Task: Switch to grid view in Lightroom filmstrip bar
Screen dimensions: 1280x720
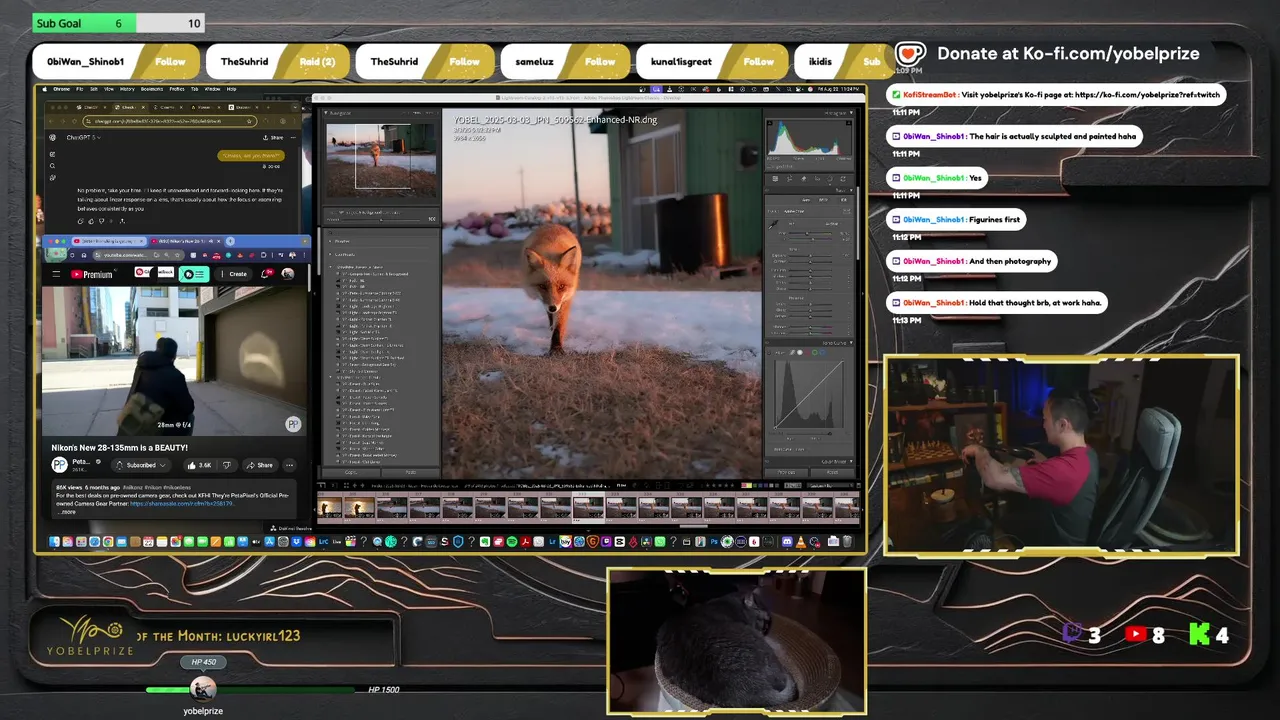Action: (x=344, y=486)
